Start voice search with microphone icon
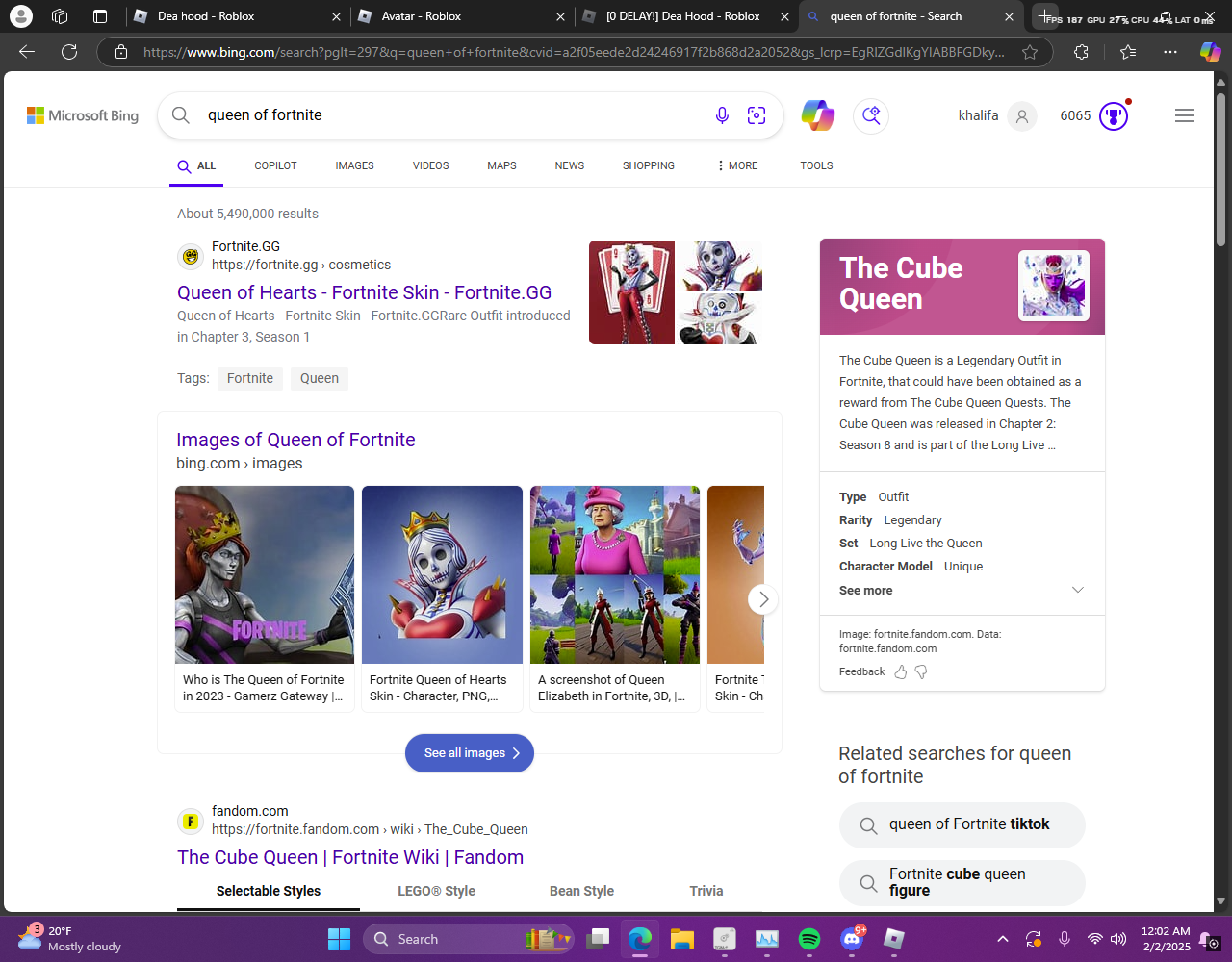The width and height of the screenshot is (1232, 962). 722,115
